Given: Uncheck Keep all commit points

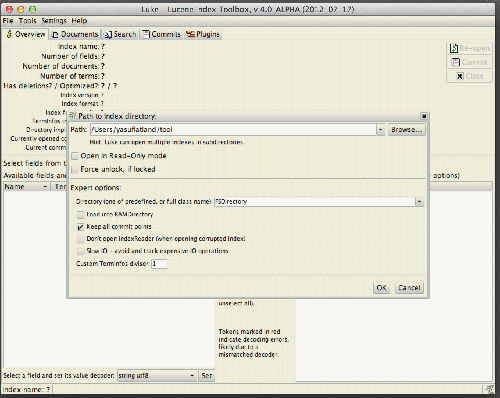Looking at the screenshot, I should [x=80, y=227].
